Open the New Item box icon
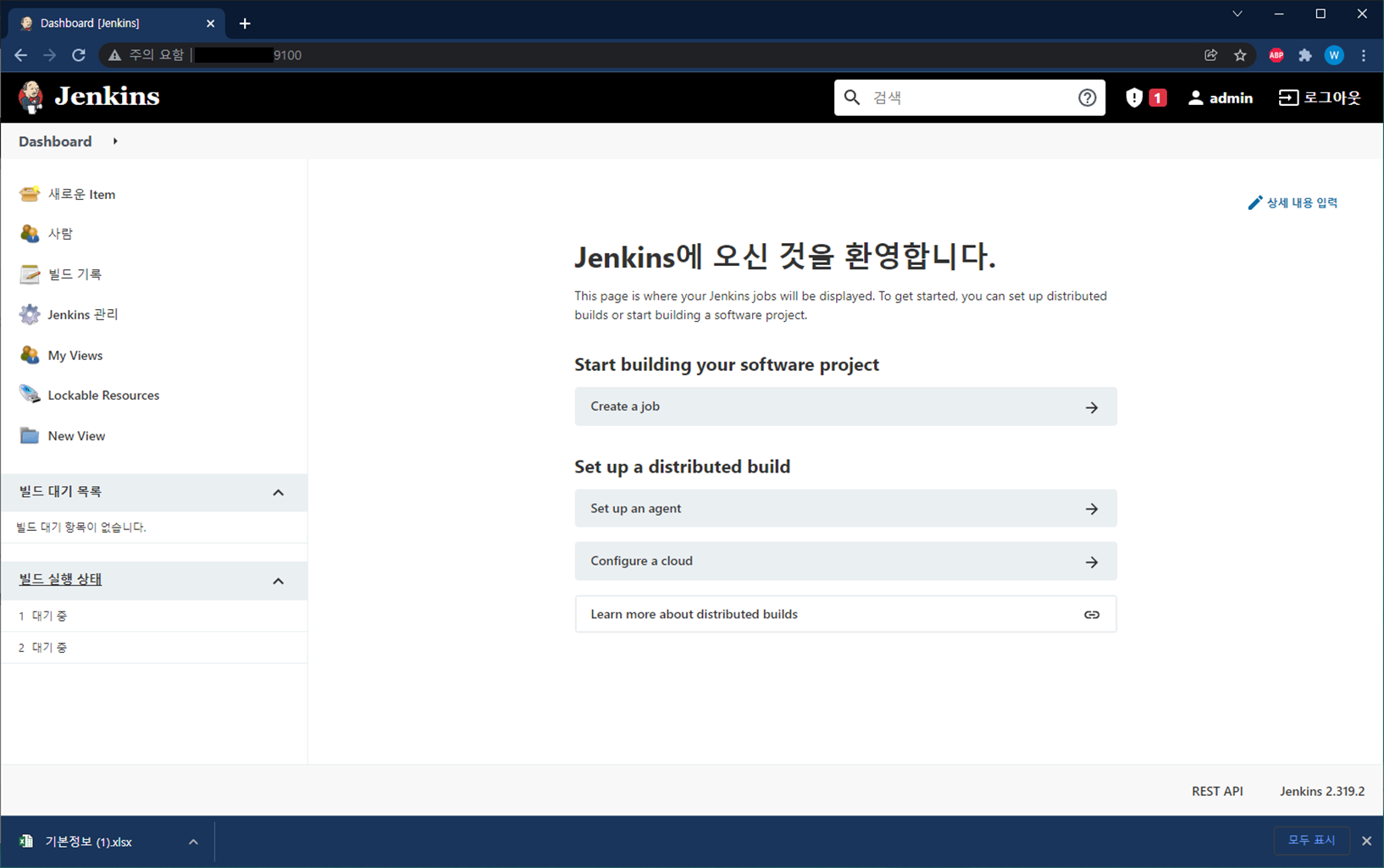 30,194
